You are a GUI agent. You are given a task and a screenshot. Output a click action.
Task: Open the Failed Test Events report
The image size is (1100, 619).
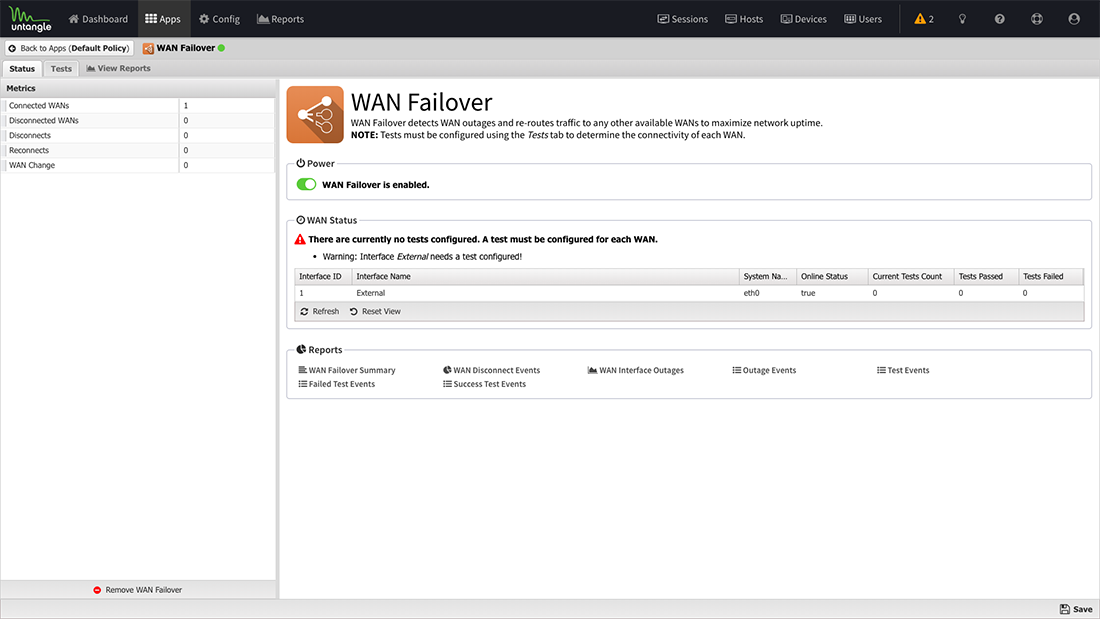337,385
